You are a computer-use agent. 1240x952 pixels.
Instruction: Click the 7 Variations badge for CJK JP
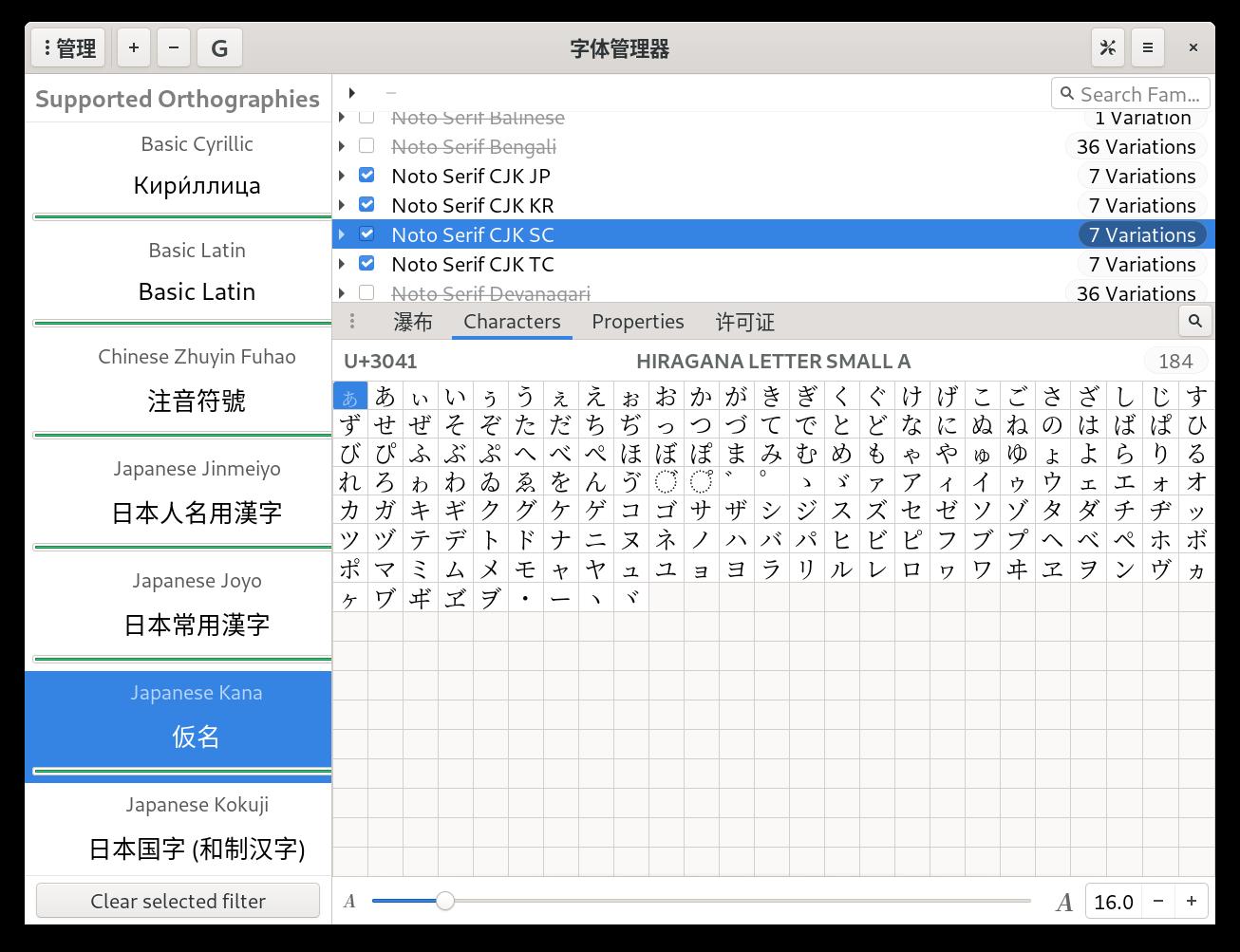1142,176
